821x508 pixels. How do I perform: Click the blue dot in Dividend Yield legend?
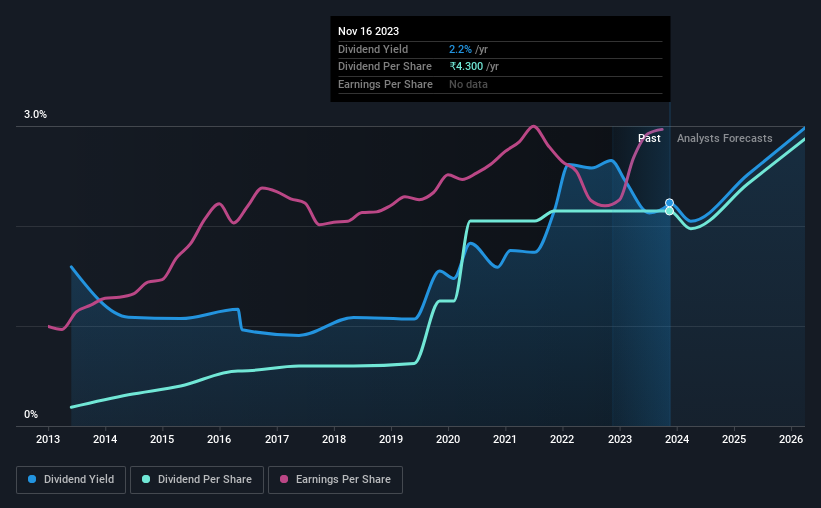pyautogui.click(x=32, y=479)
